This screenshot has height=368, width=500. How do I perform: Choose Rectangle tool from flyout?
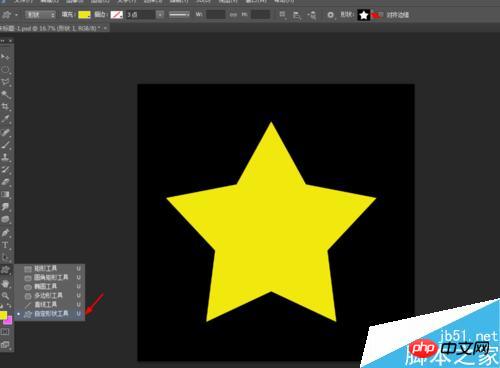[x=50, y=268]
